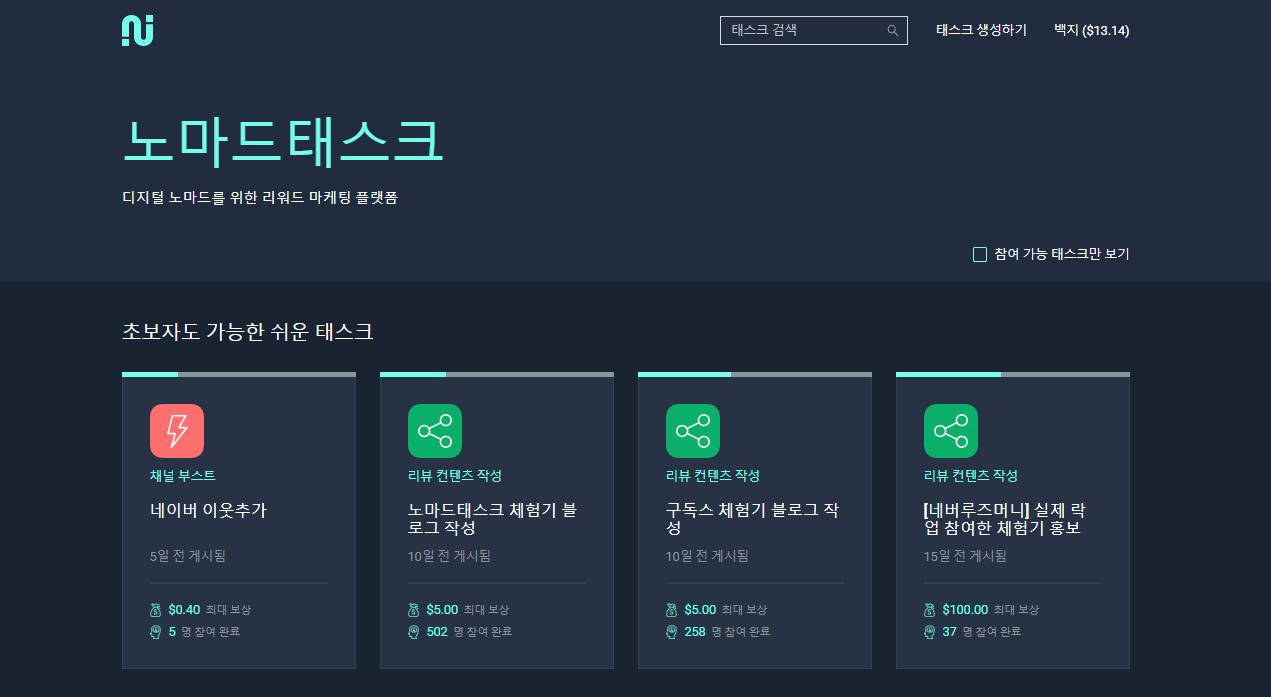Click the lightning channel boost icon

(x=177, y=431)
